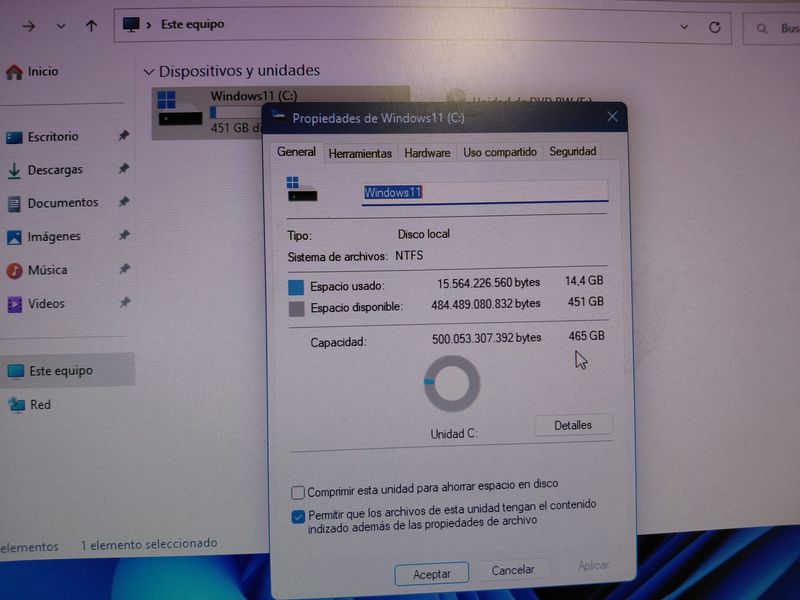The image size is (800, 600).
Task: Click the Windows11 (C:) drive label
Action: tap(254, 96)
